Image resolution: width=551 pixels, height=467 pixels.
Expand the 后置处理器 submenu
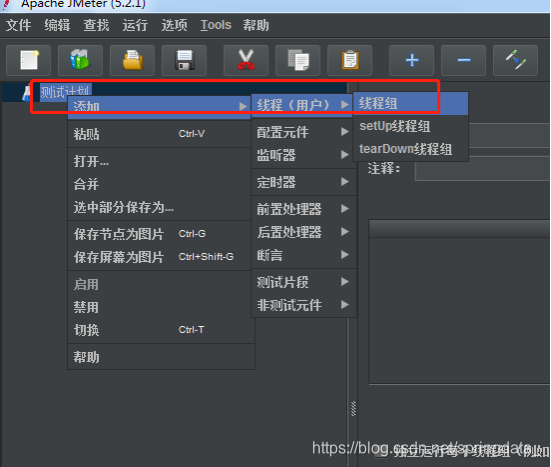304,232
